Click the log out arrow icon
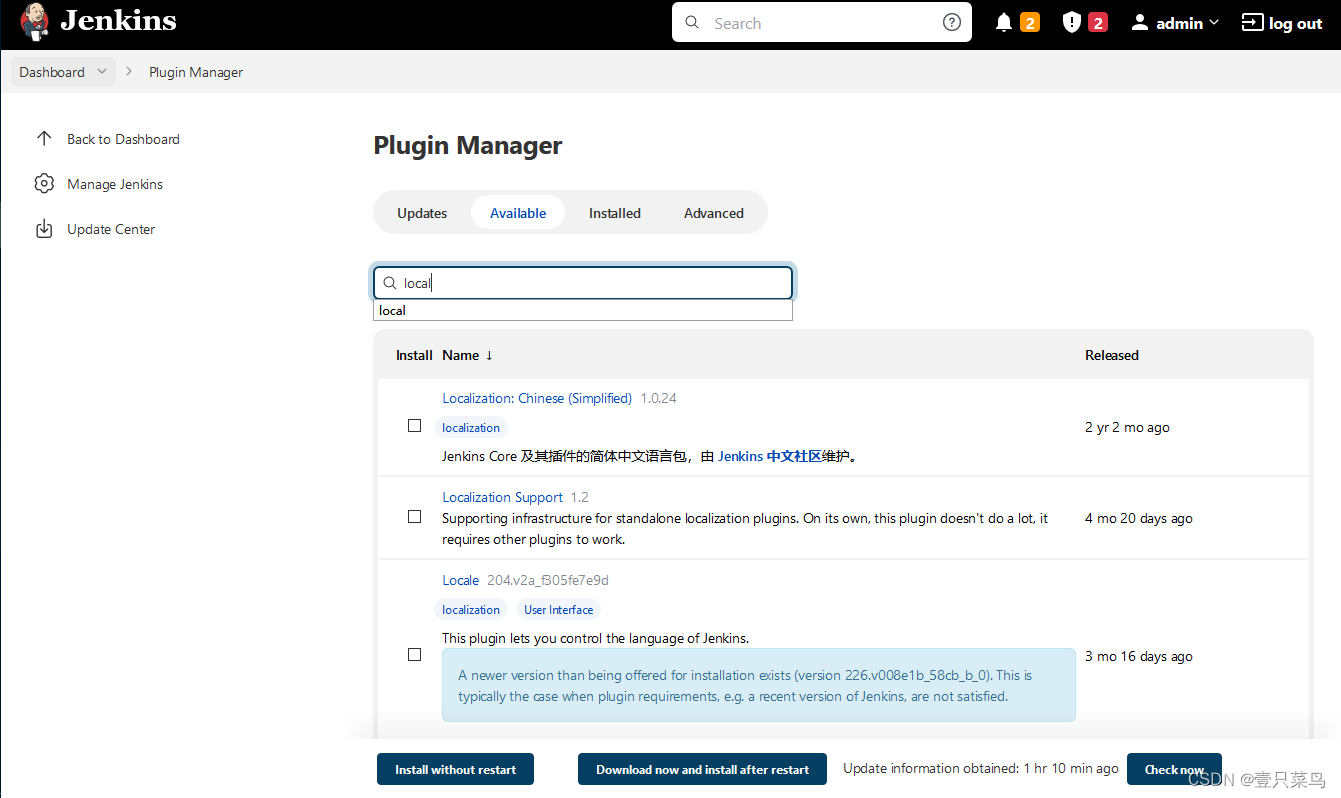The width and height of the screenshot is (1341, 798). pyautogui.click(x=1252, y=22)
